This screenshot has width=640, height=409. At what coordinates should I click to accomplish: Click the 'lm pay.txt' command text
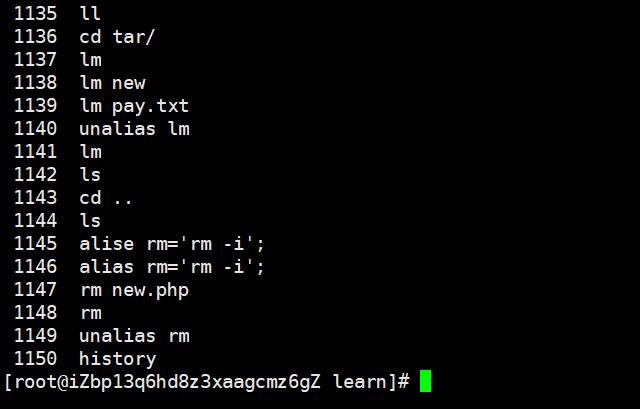pyautogui.click(x=134, y=106)
